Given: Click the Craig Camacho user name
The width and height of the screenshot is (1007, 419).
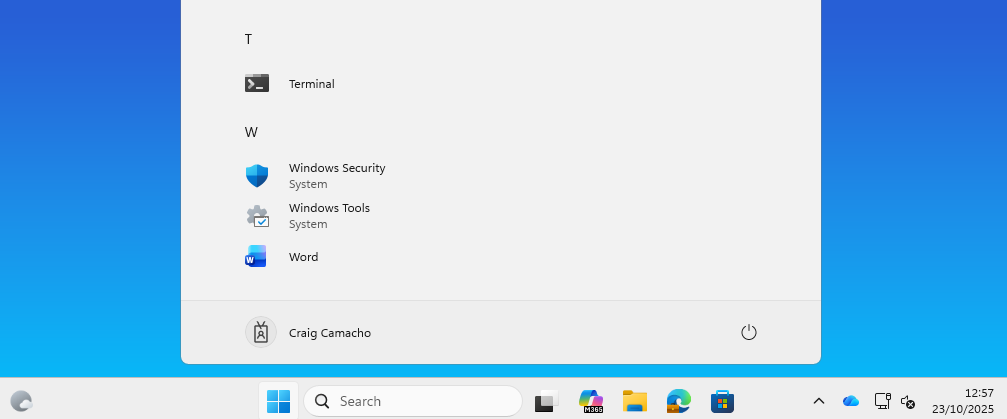Looking at the screenshot, I should [330, 333].
